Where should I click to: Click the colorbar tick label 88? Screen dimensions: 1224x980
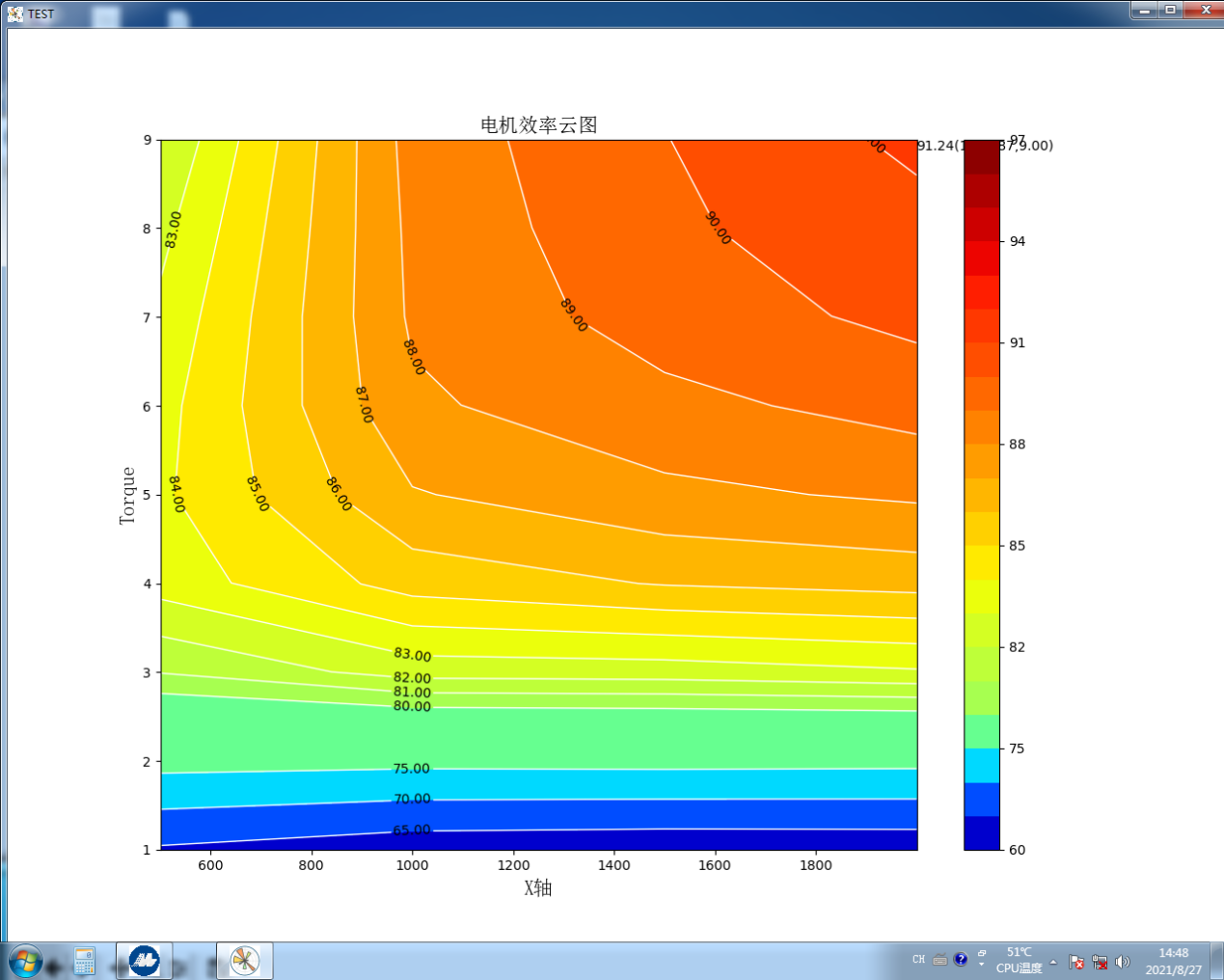[1018, 444]
